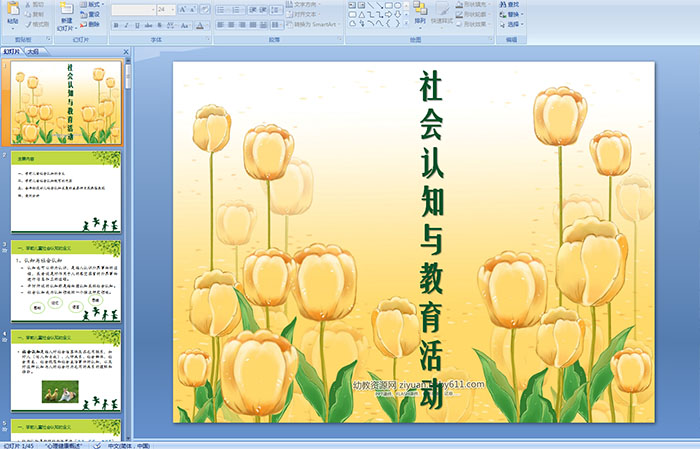Image resolution: width=700 pixels, height=449 pixels.
Task: Click the Increase Indent icon
Action: tap(263, 10)
